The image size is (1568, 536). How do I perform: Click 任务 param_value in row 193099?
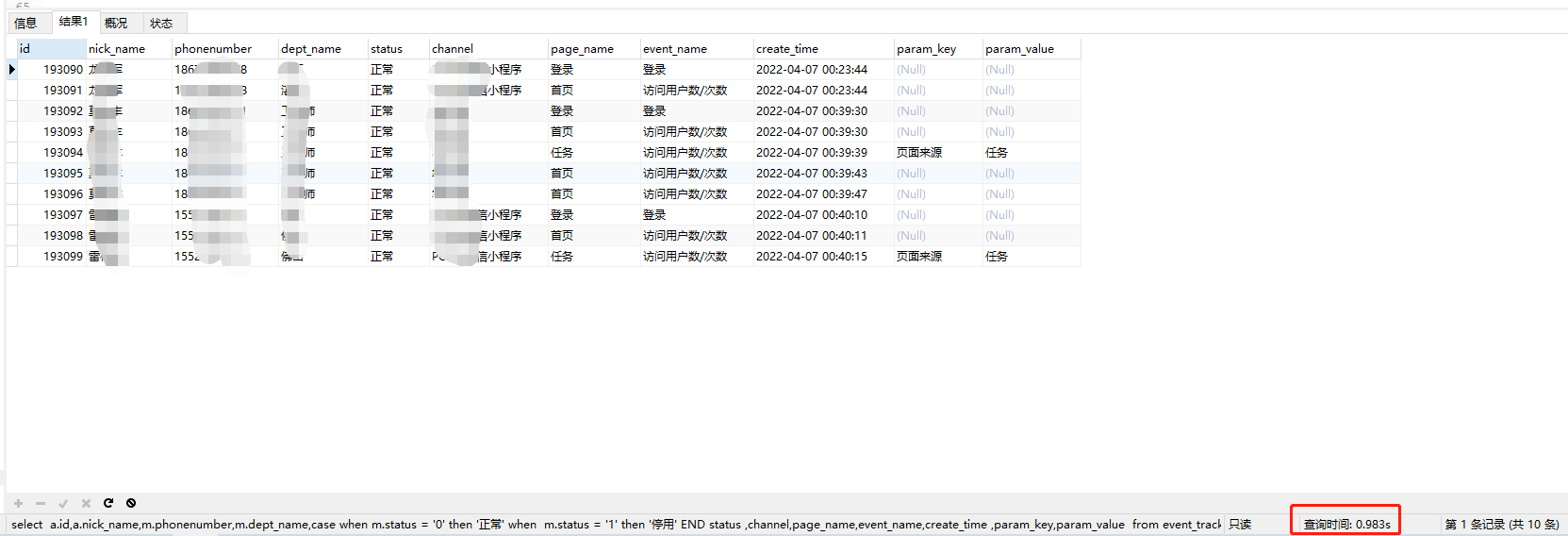tap(1032, 256)
